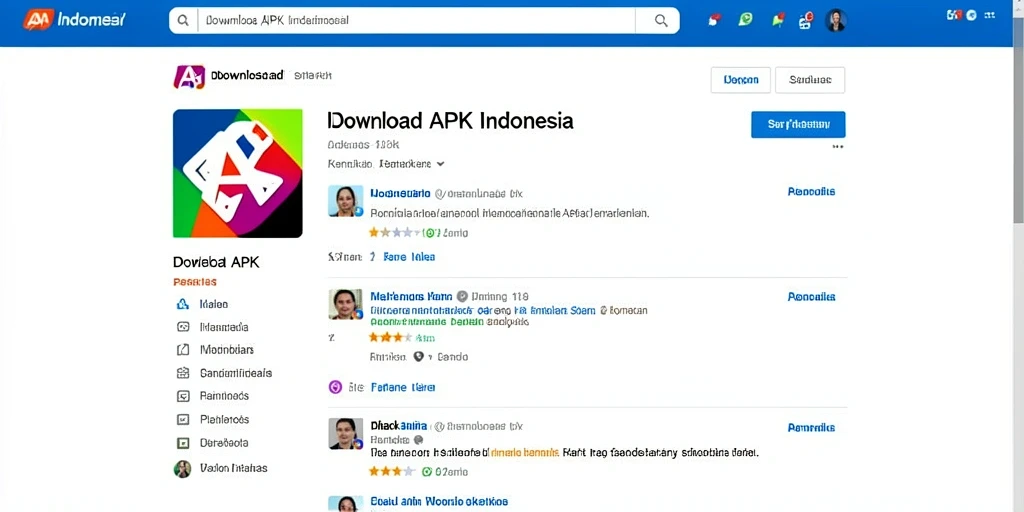Click the Uorcen button
The image size is (1024, 512).
tap(741, 80)
